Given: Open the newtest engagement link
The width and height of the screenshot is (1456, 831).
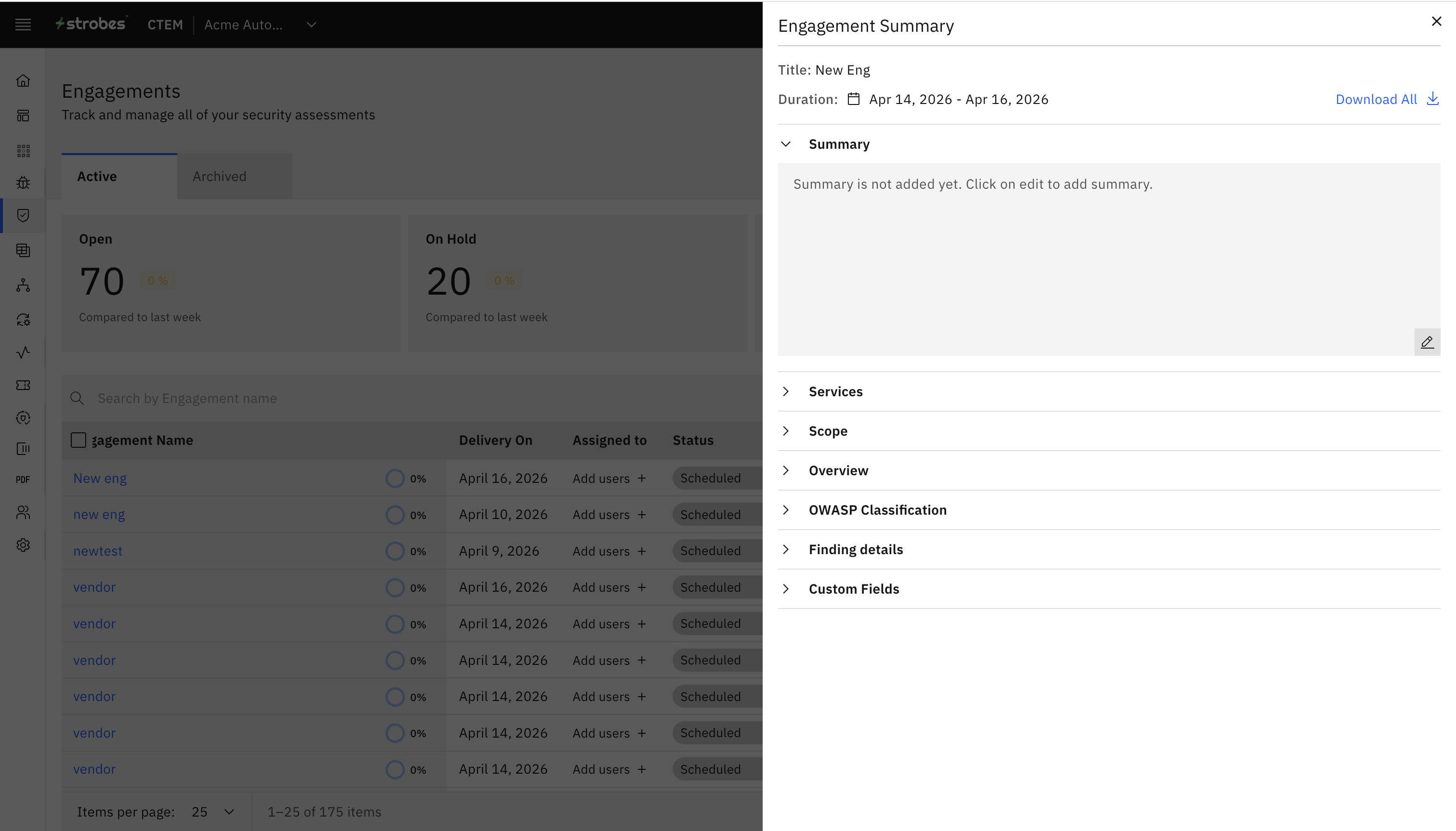Looking at the screenshot, I should pyautogui.click(x=98, y=551).
